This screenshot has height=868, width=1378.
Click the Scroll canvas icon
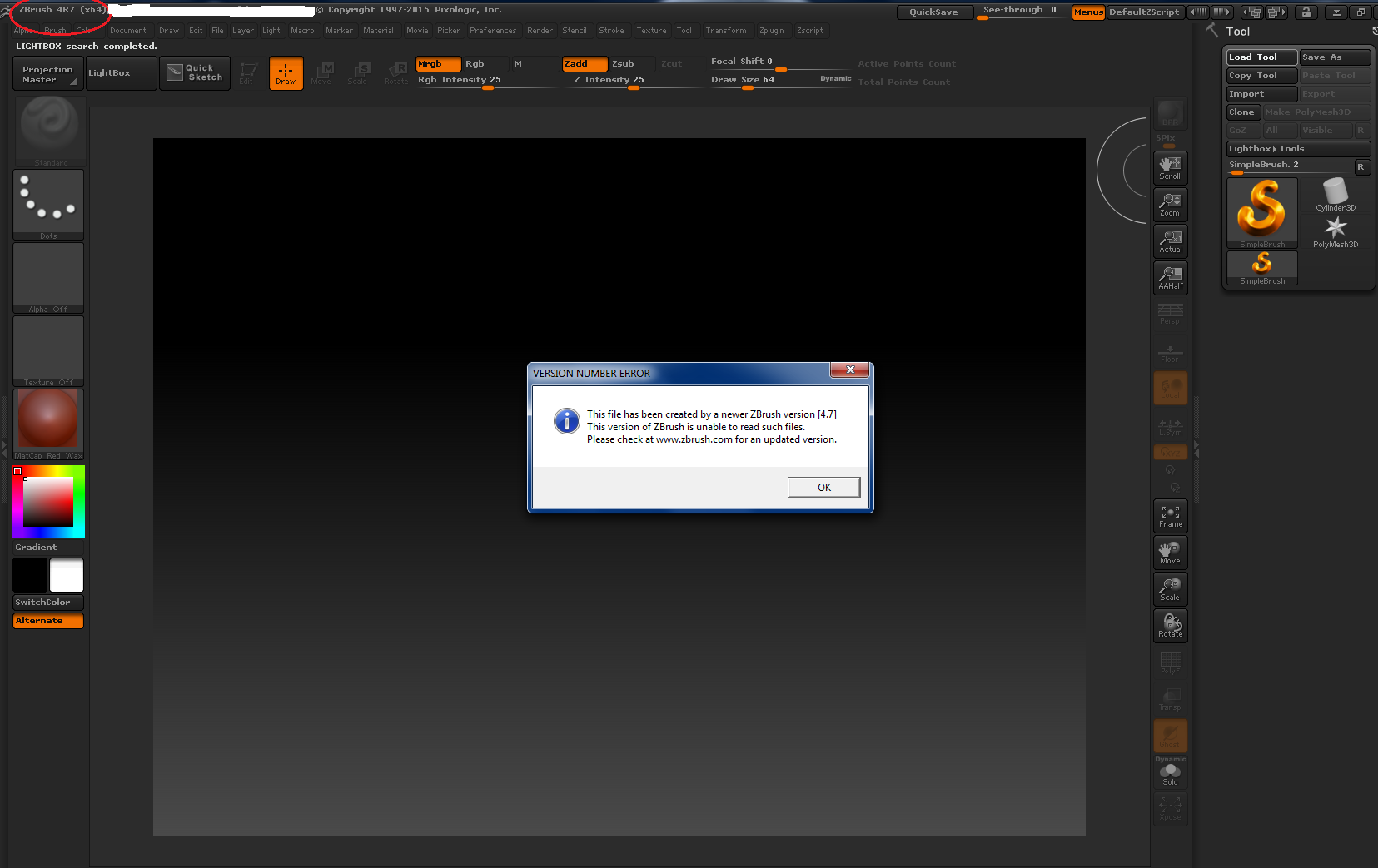click(1170, 167)
